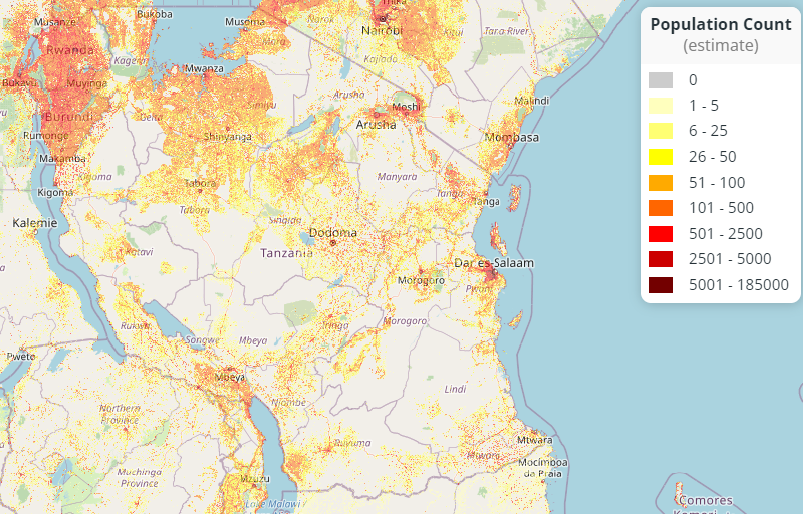Click the 'Morogoro' town label in black
The image size is (803, 514).
pyautogui.click(x=421, y=281)
